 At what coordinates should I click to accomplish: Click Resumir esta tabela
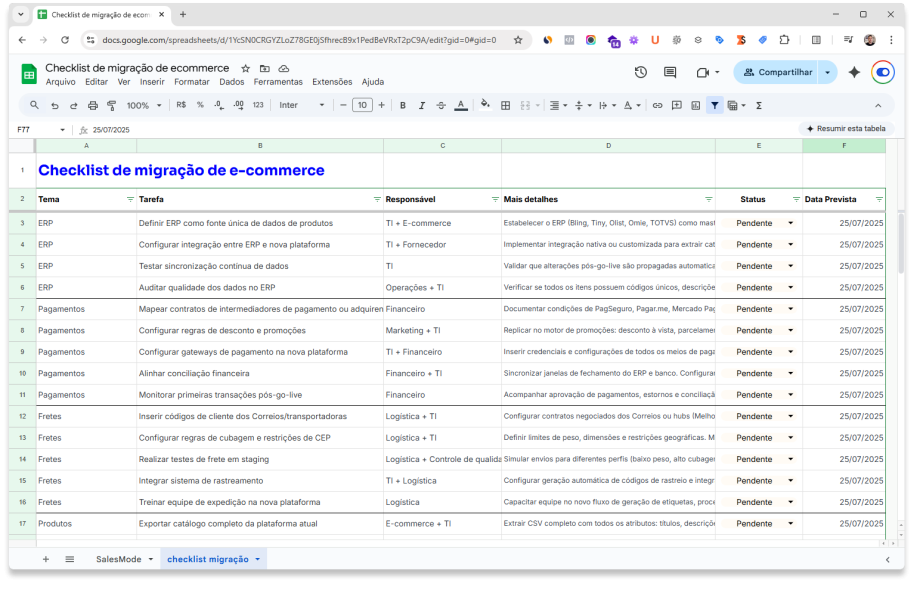point(843,128)
